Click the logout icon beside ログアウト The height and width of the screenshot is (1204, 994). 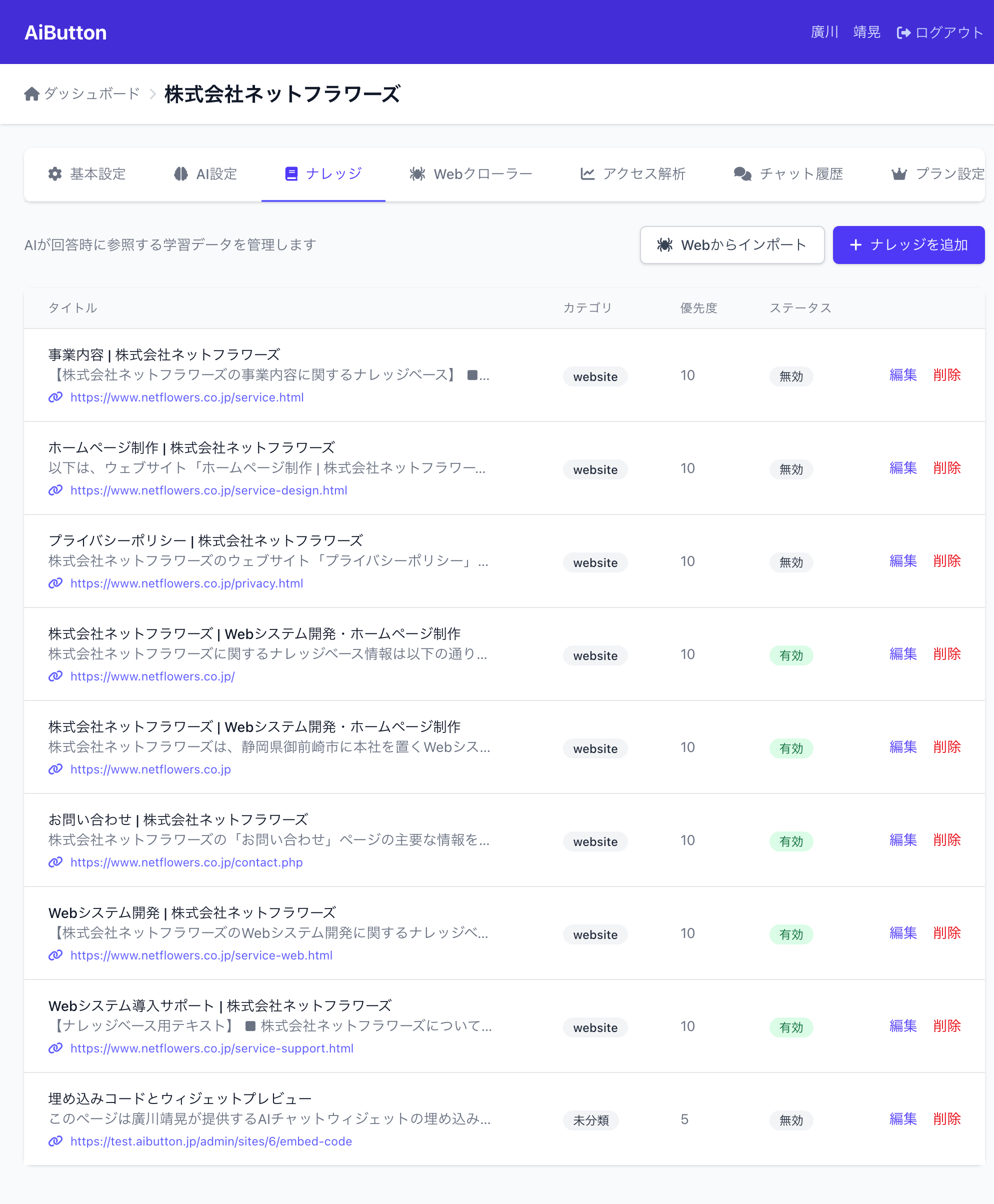tap(903, 32)
